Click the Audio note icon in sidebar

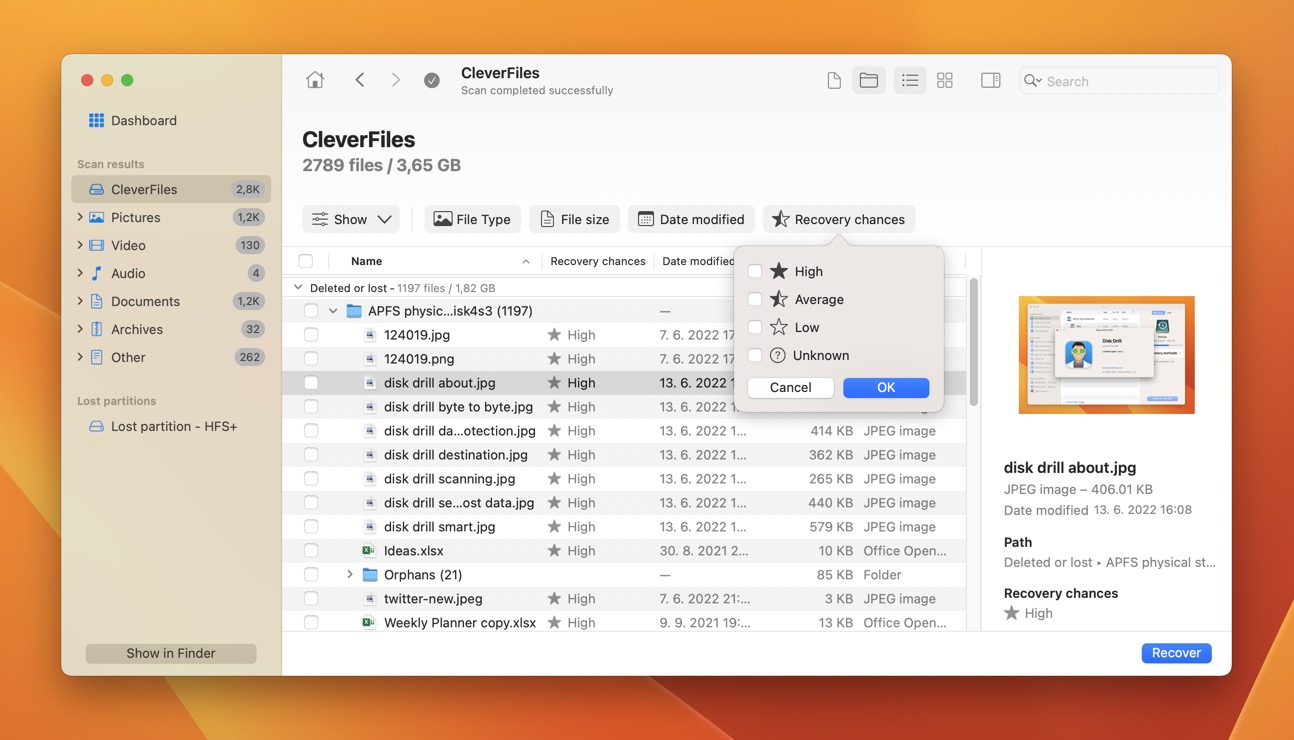pos(96,273)
